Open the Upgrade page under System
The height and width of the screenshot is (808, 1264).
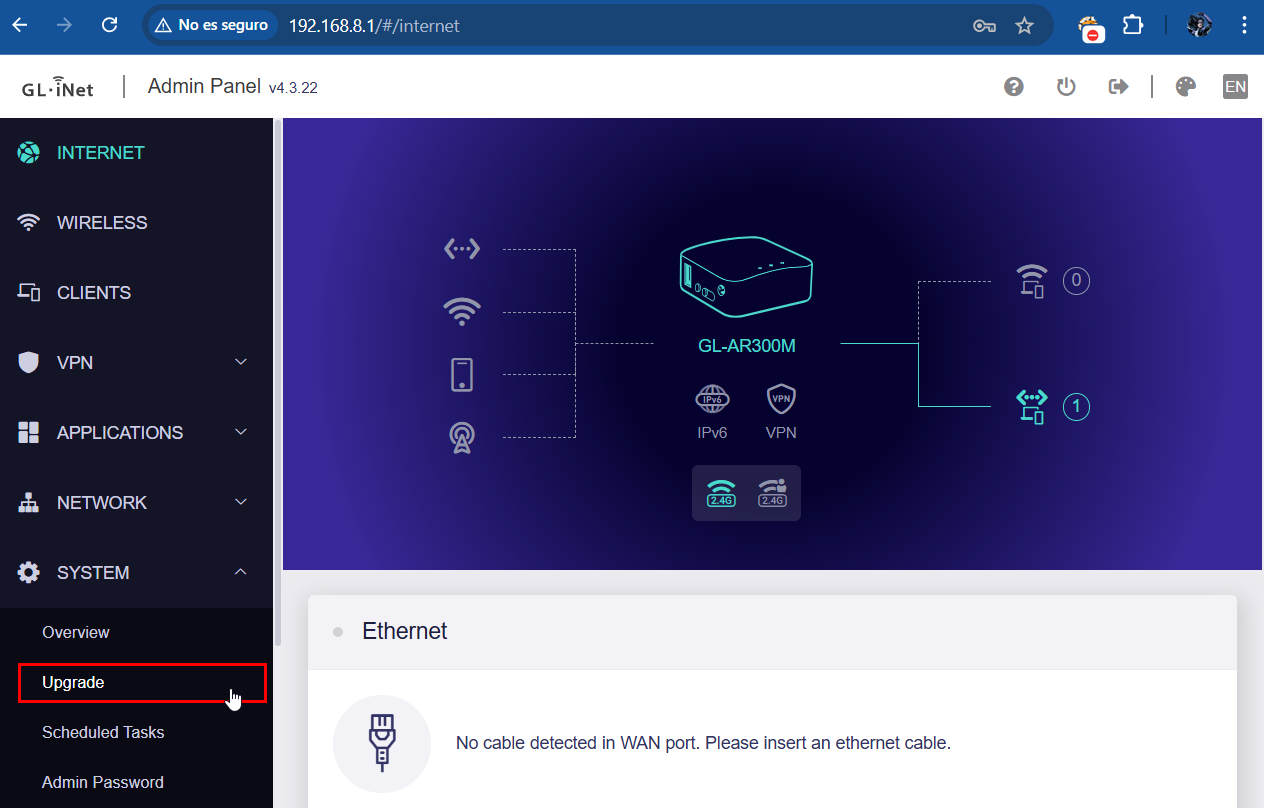[74, 683]
